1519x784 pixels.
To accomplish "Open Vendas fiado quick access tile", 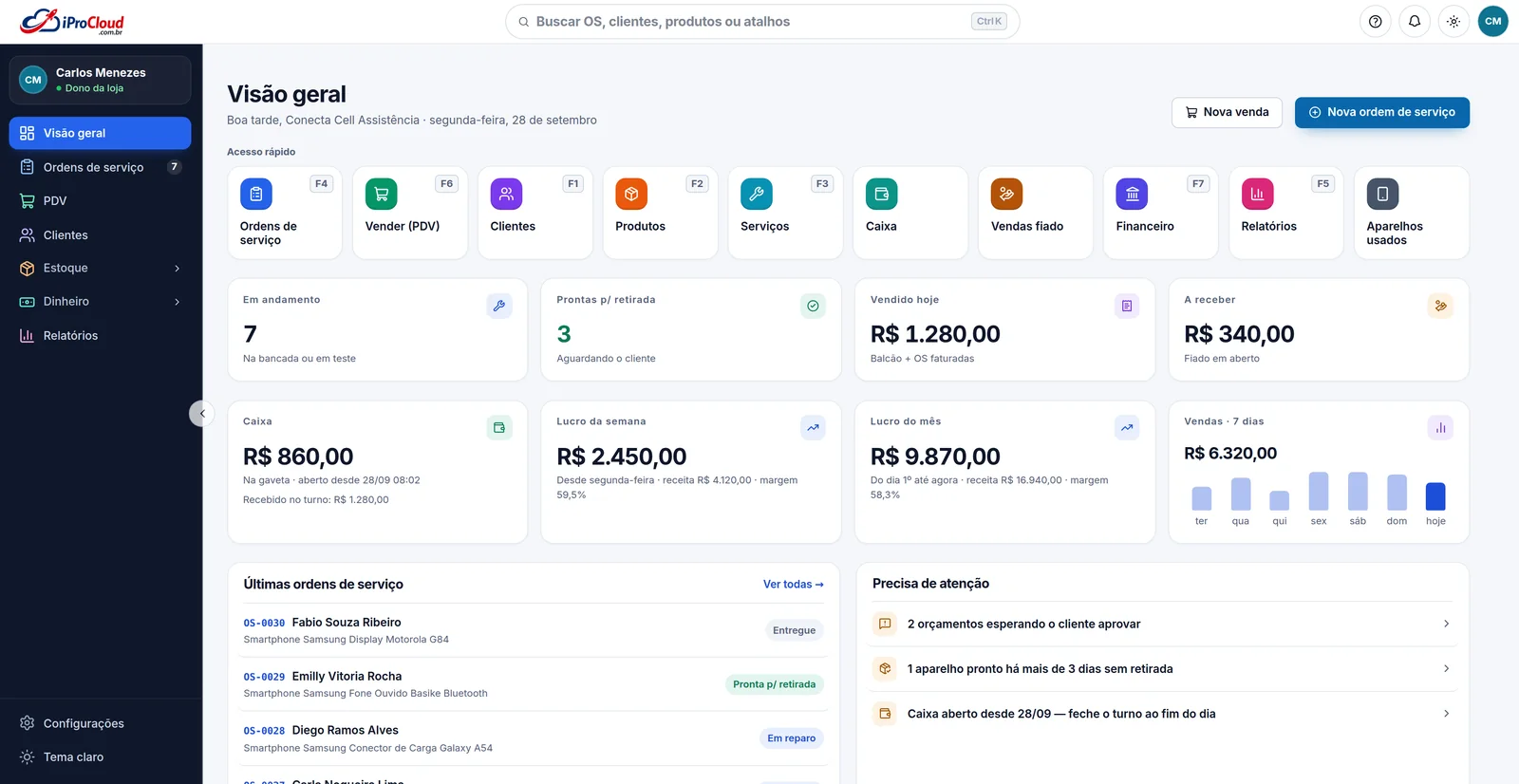I will click(x=1036, y=213).
